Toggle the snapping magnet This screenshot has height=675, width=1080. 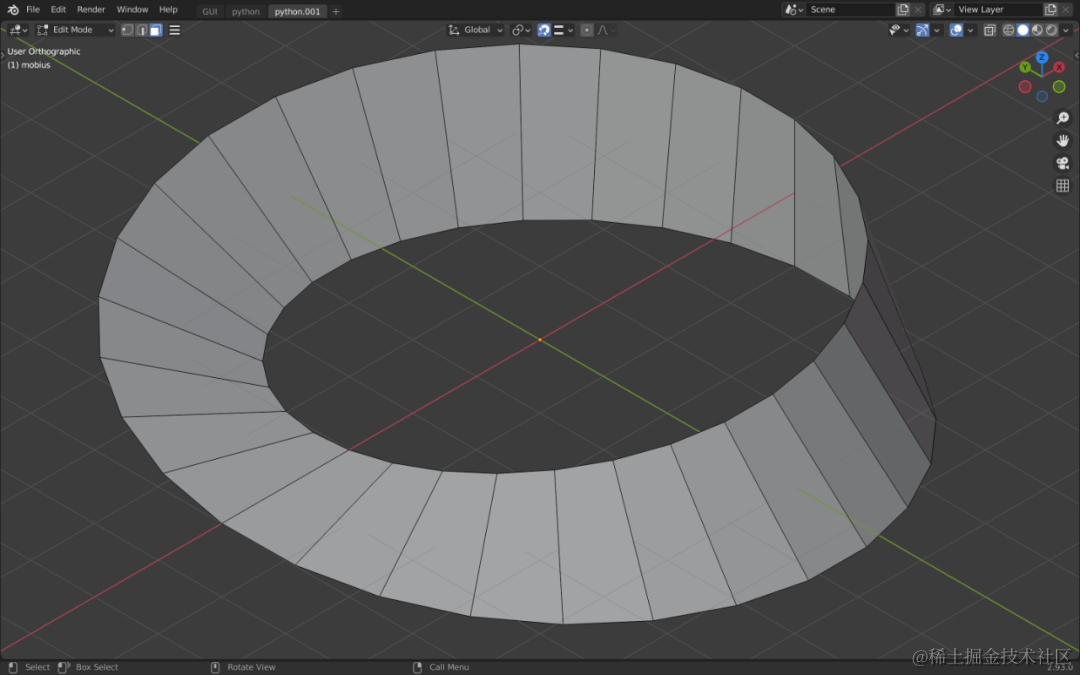point(544,30)
